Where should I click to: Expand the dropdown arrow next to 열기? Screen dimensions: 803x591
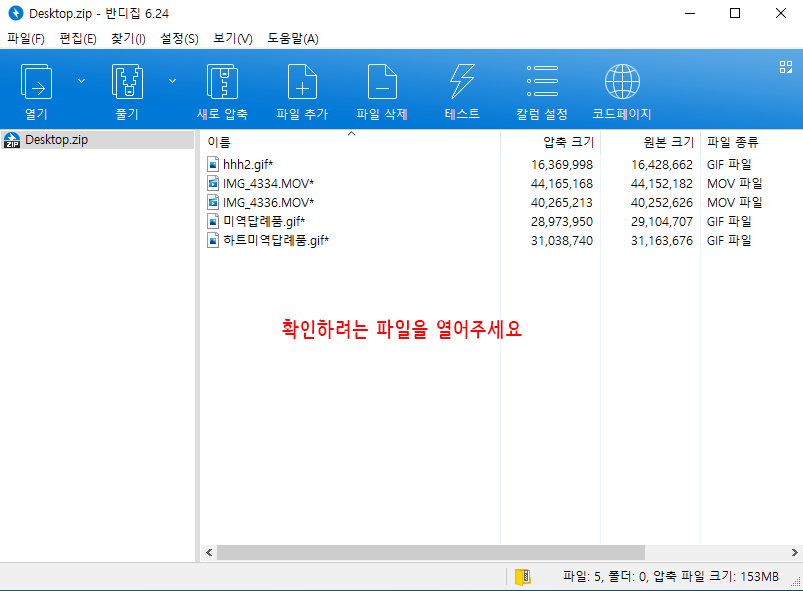tap(81, 81)
